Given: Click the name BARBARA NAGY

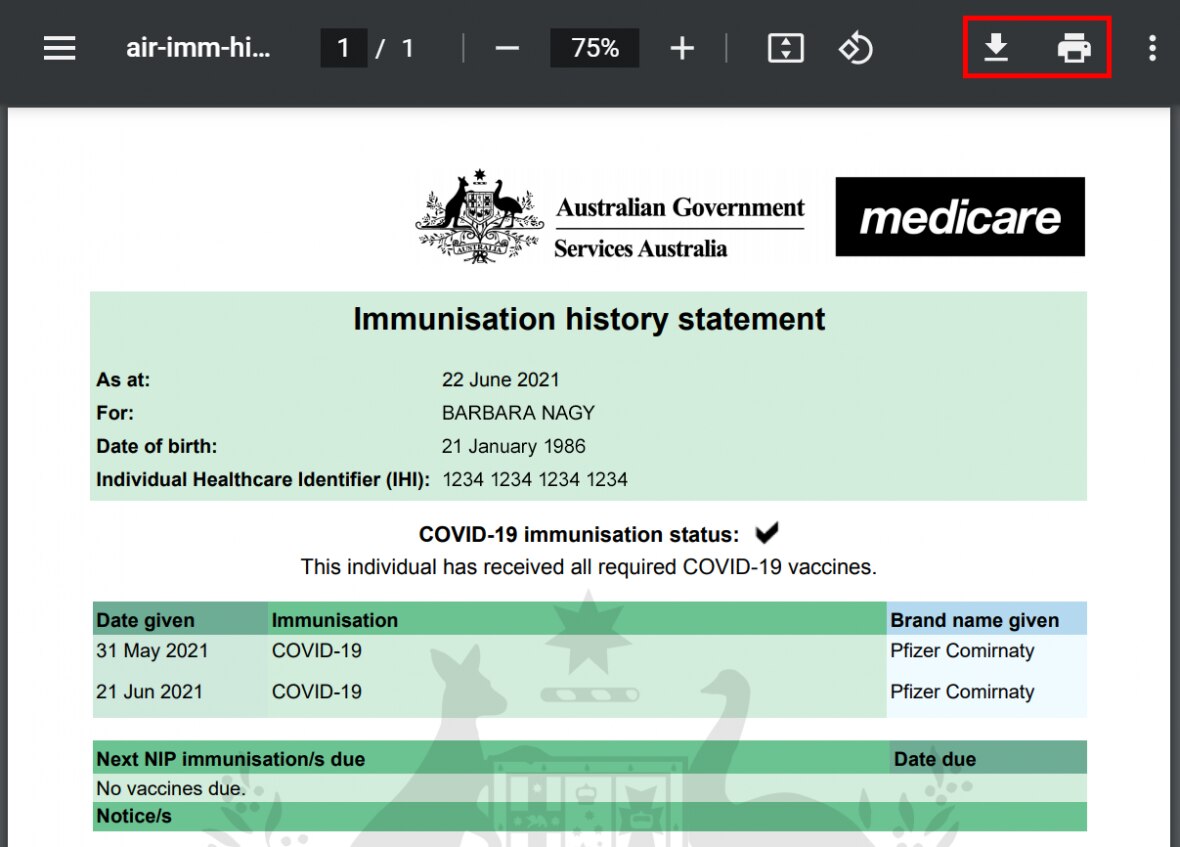Looking at the screenshot, I should pos(518,413).
